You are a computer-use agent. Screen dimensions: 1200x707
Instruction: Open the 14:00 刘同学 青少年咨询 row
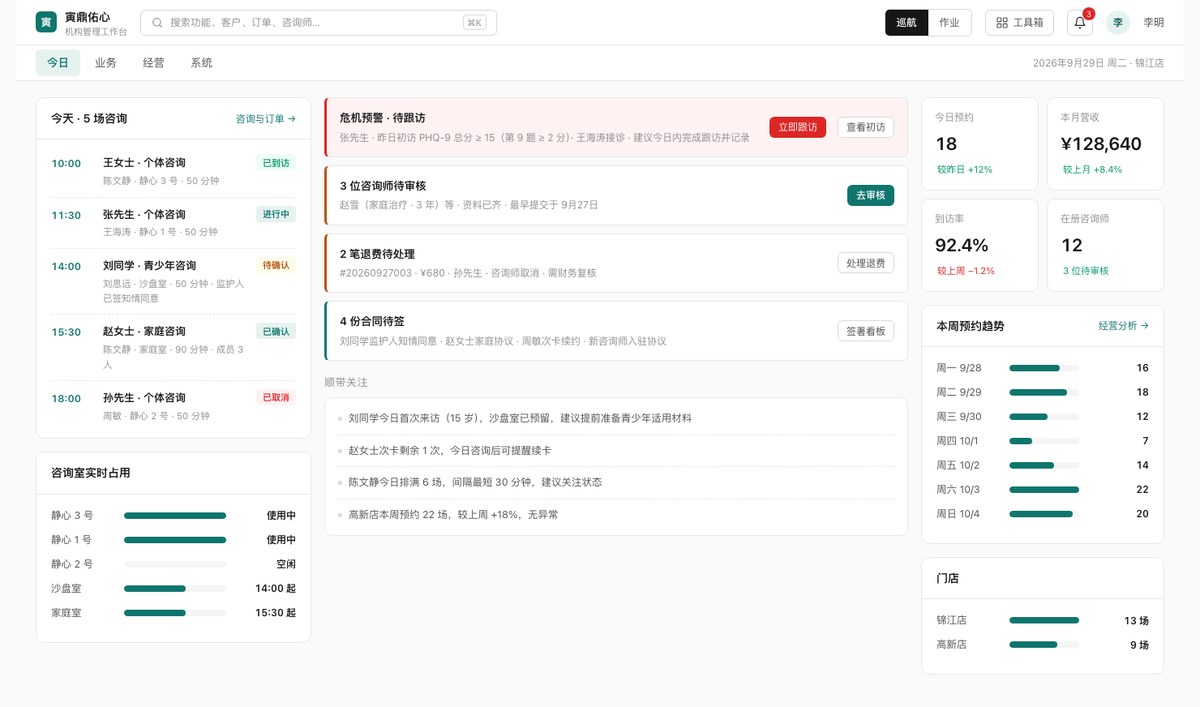pos(173,281)
